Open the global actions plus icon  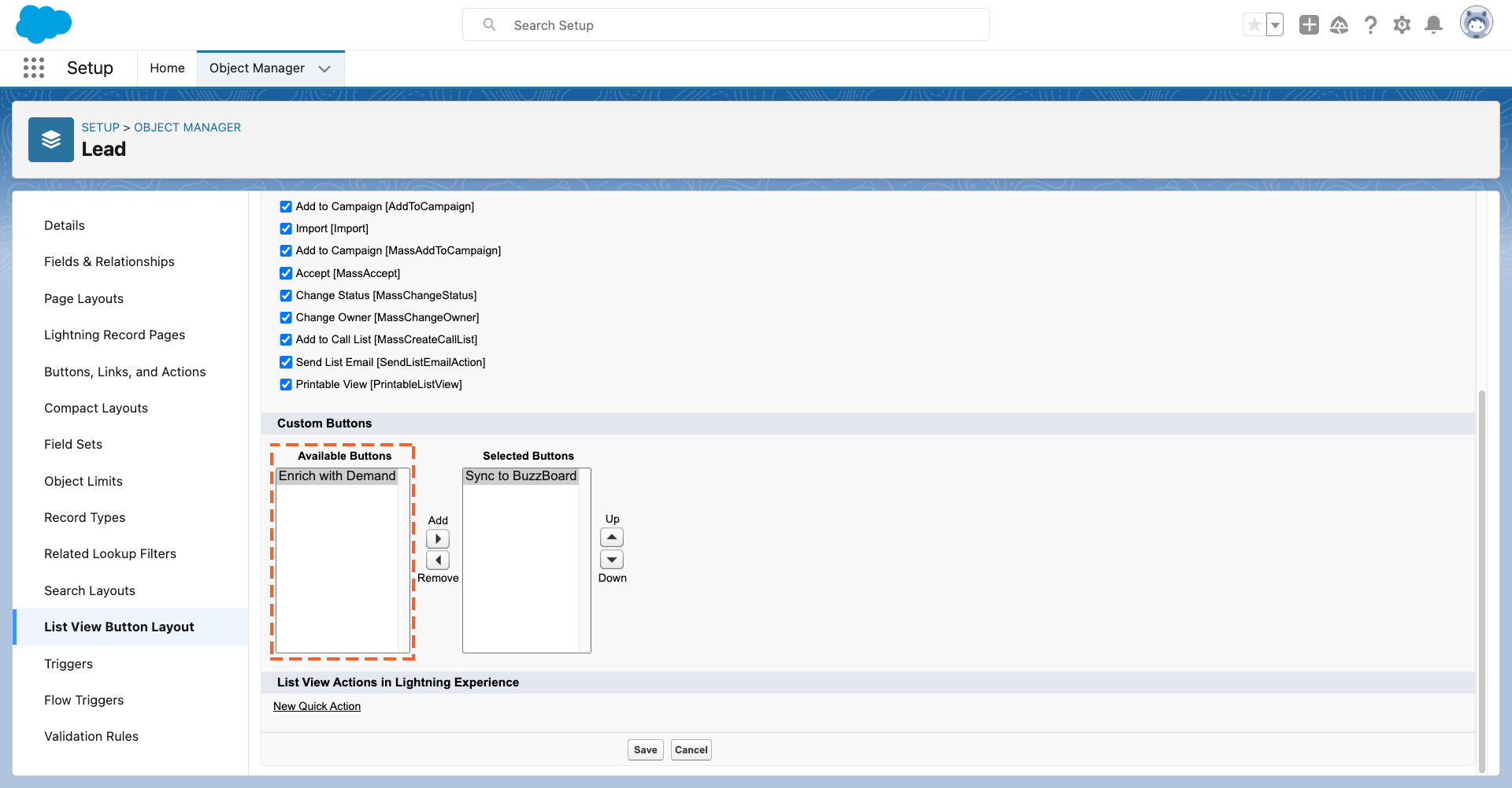(x=1309, y=25)
